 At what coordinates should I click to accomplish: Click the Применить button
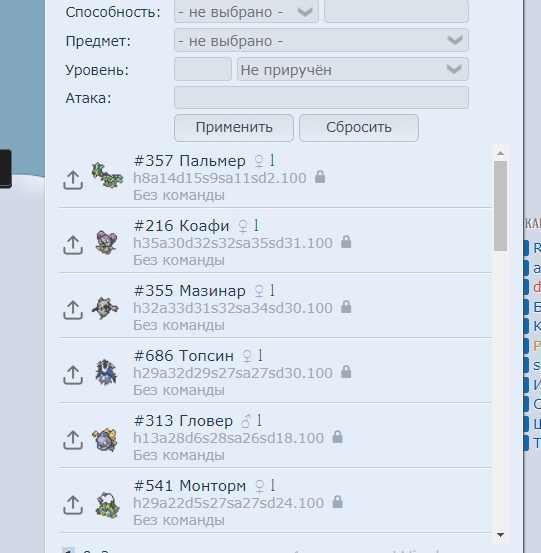[234, 128]
